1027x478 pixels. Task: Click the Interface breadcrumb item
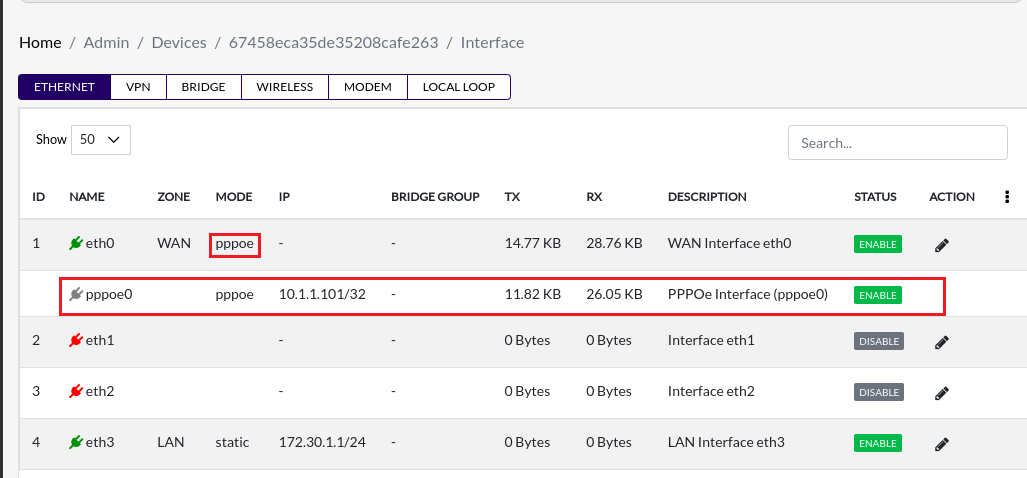[492, 43]
